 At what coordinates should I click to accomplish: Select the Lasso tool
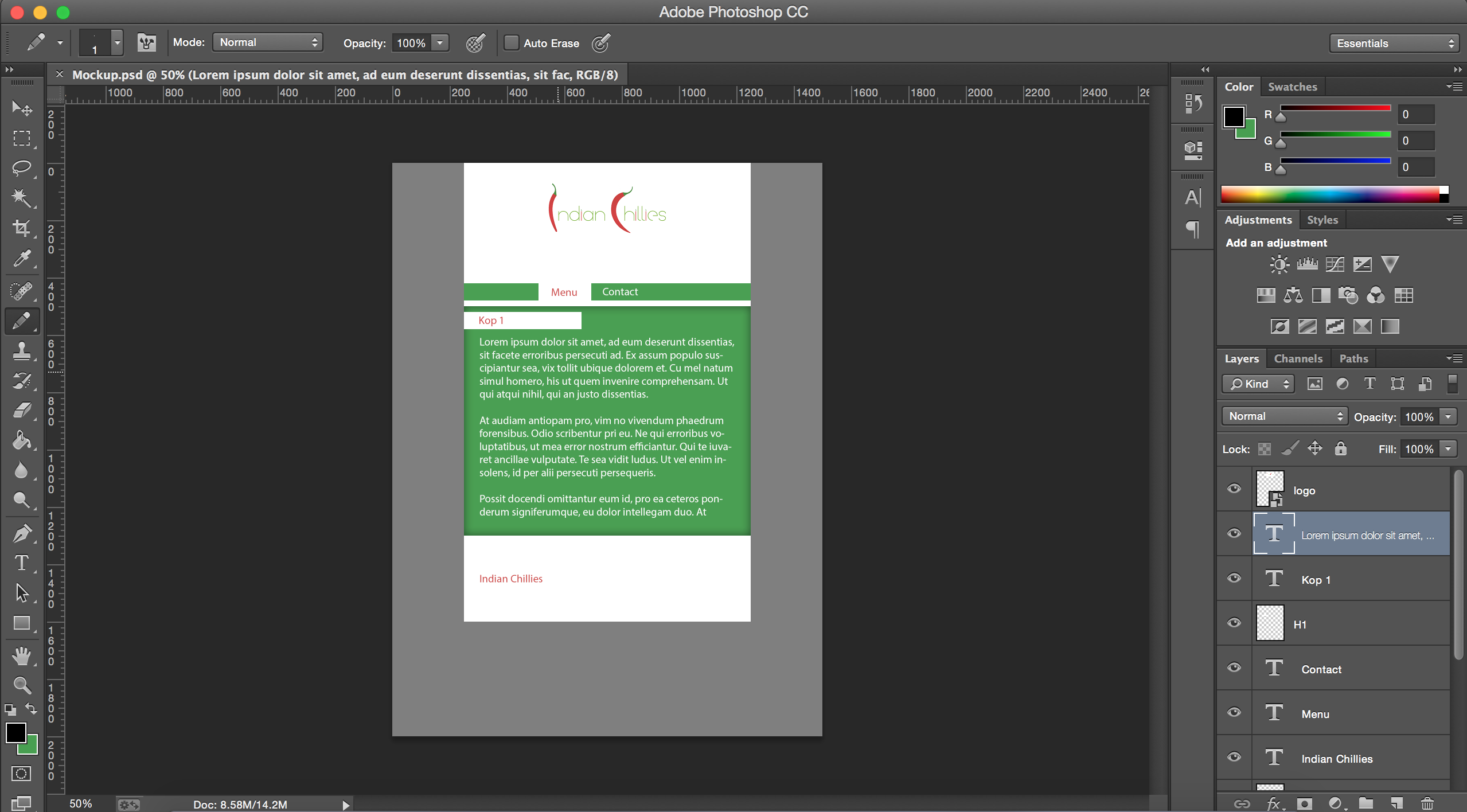tap(22, 168)
